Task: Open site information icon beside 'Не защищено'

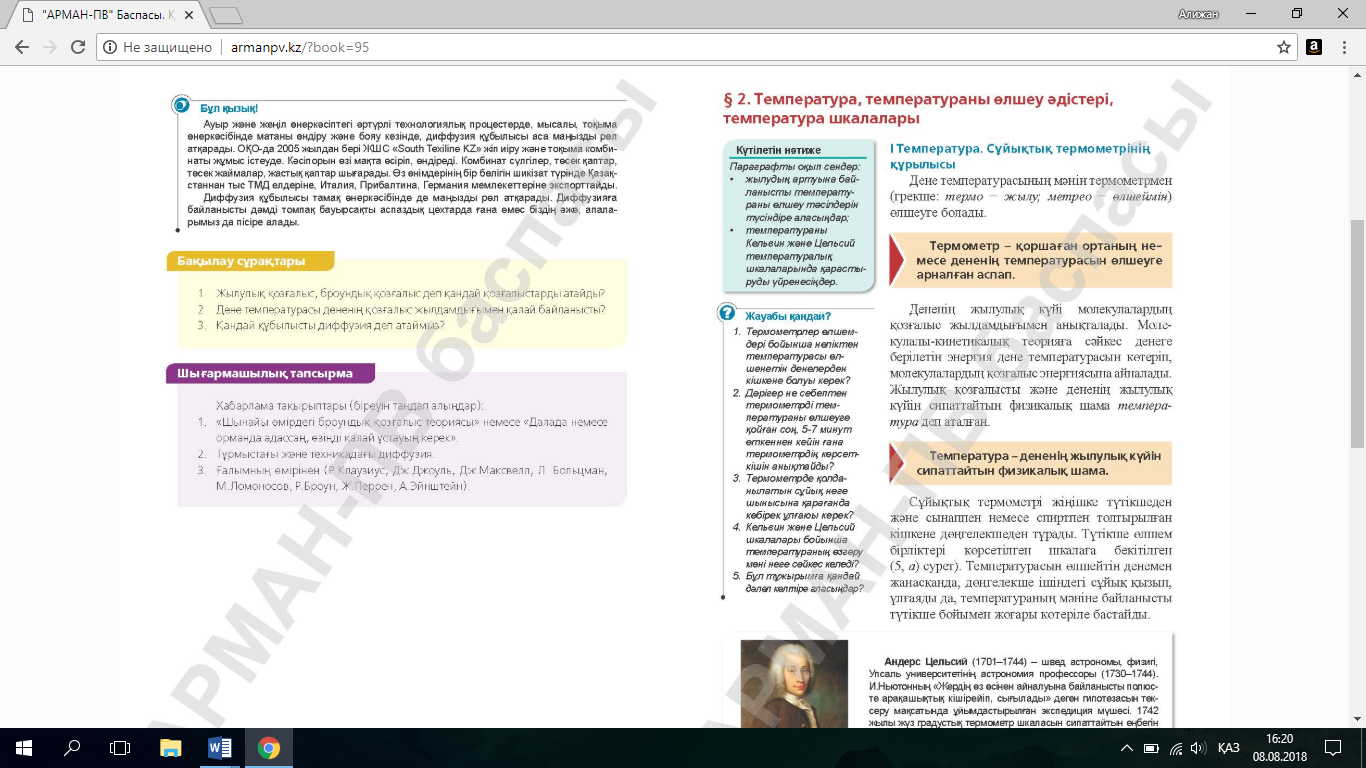Action: tap(110, 47)
